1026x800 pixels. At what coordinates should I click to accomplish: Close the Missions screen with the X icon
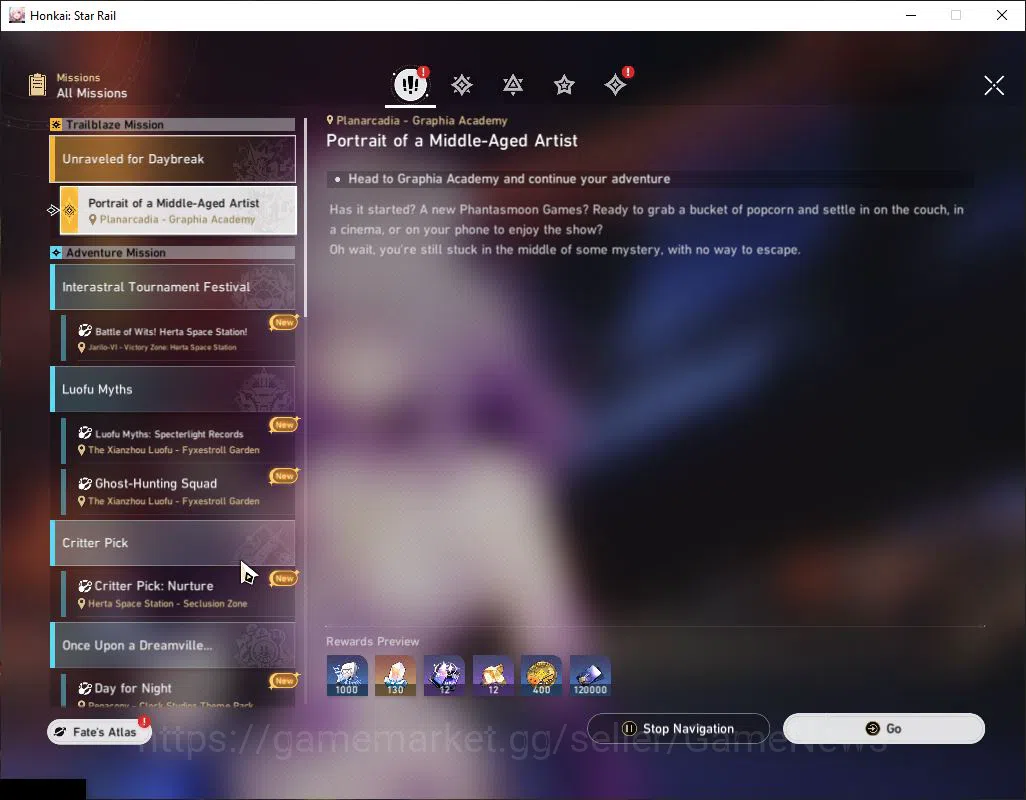point(994,85)
